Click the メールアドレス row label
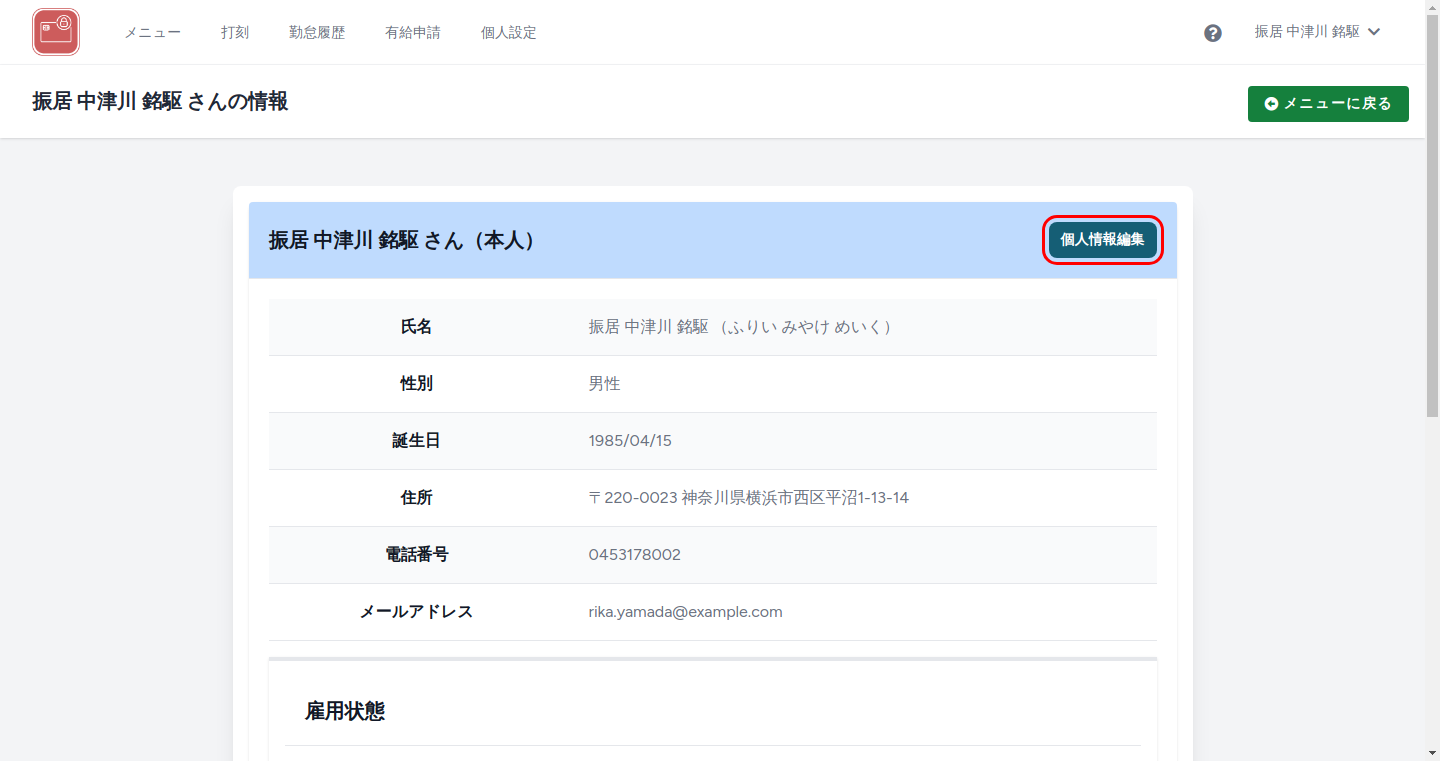The height and width of the screenshot is (761, 1440). pos(417,612)
